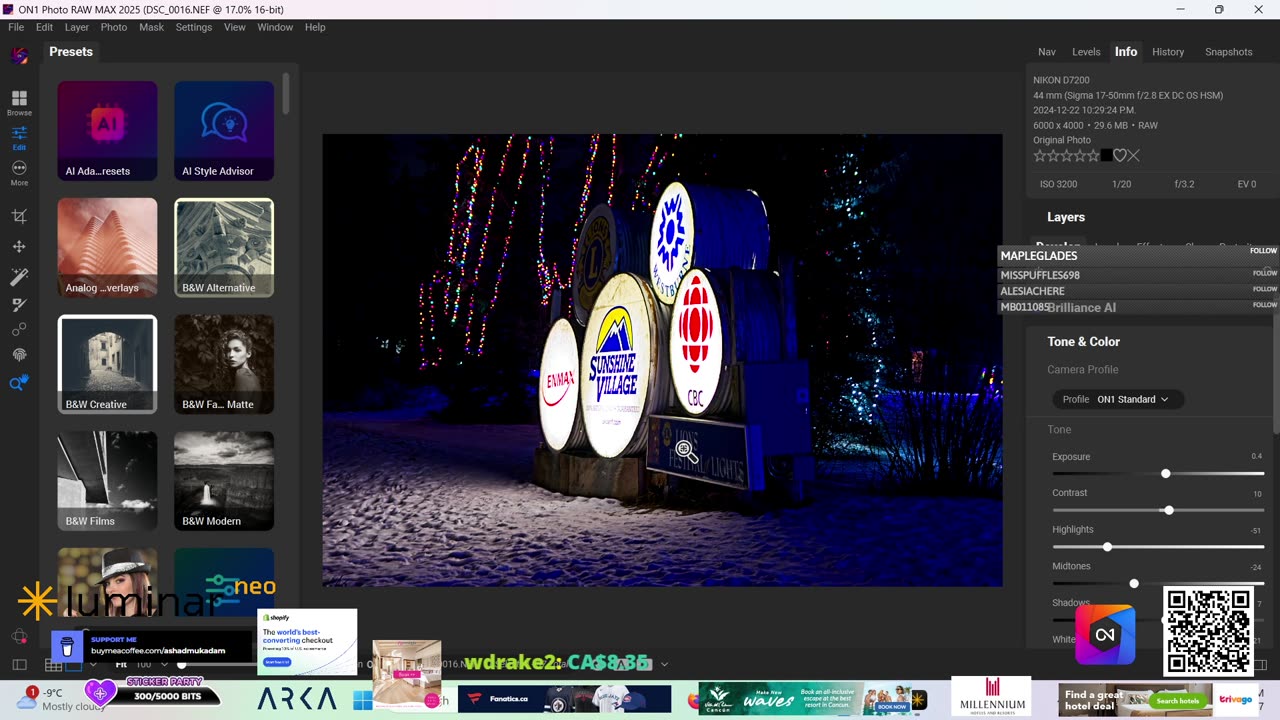Follow ALESIACHERE in the overlay
The width and height of the screenshot is (1280, 720).
click(1265, 289)
